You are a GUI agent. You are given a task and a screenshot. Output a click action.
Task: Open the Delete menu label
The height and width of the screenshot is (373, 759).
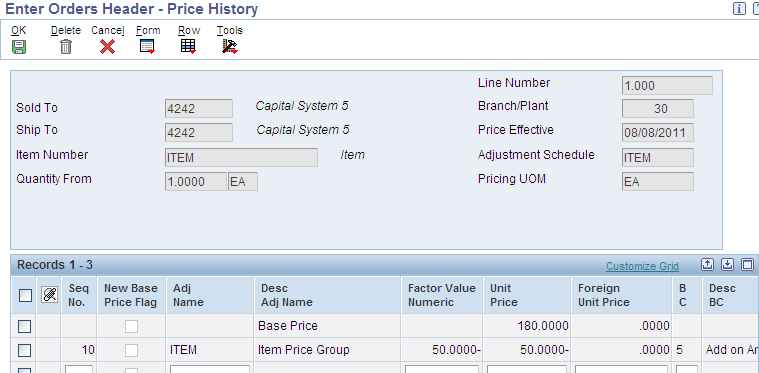66,30
